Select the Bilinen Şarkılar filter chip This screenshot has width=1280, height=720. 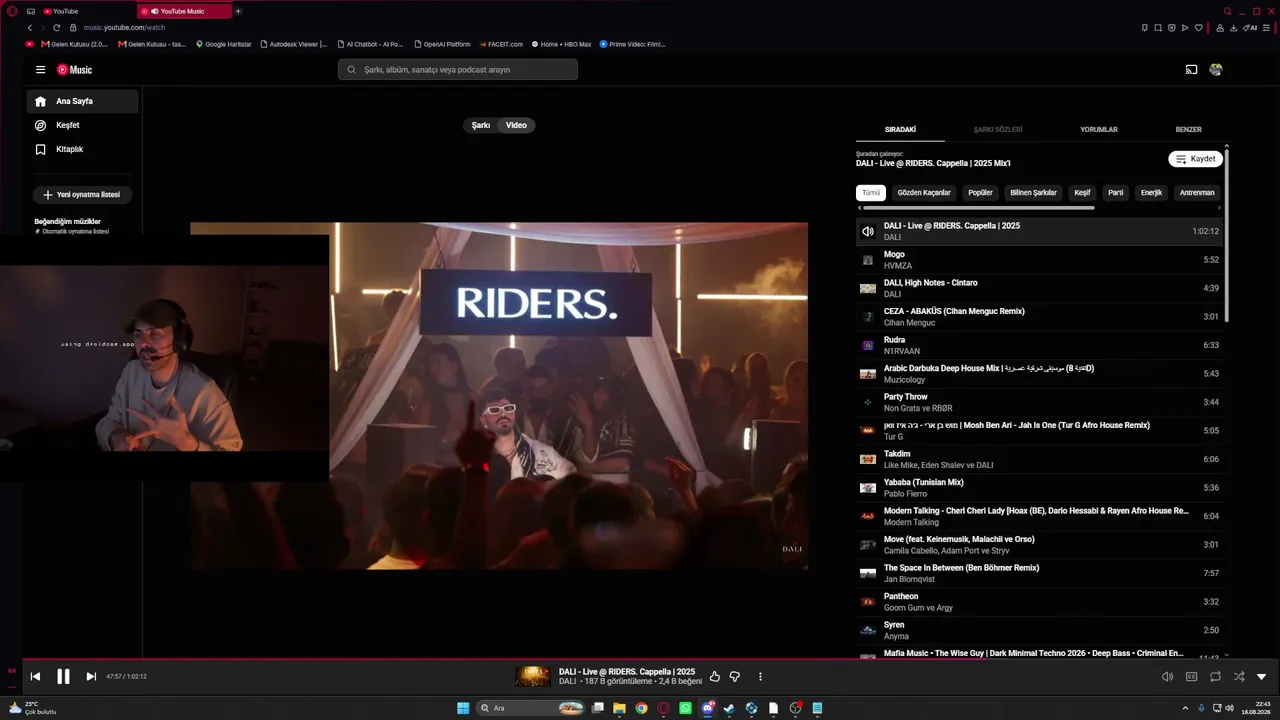pyautogui.click(x=1033, y=193)
